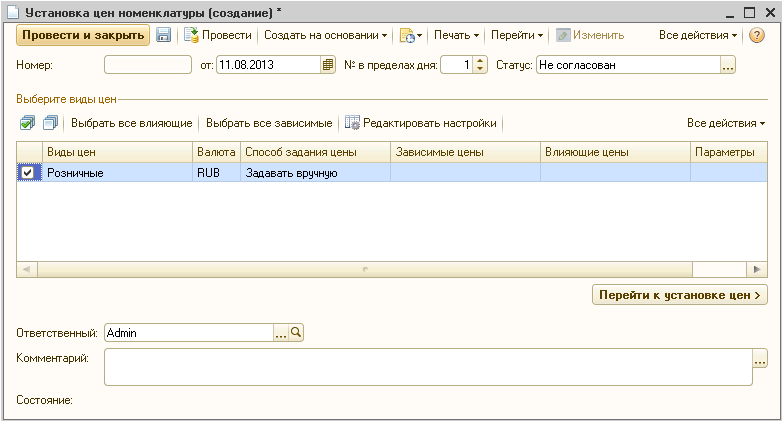Click the number-within-day stepper arrows
Image resolution: width=782 pixels, height=421 pixels.
(479, 65)
